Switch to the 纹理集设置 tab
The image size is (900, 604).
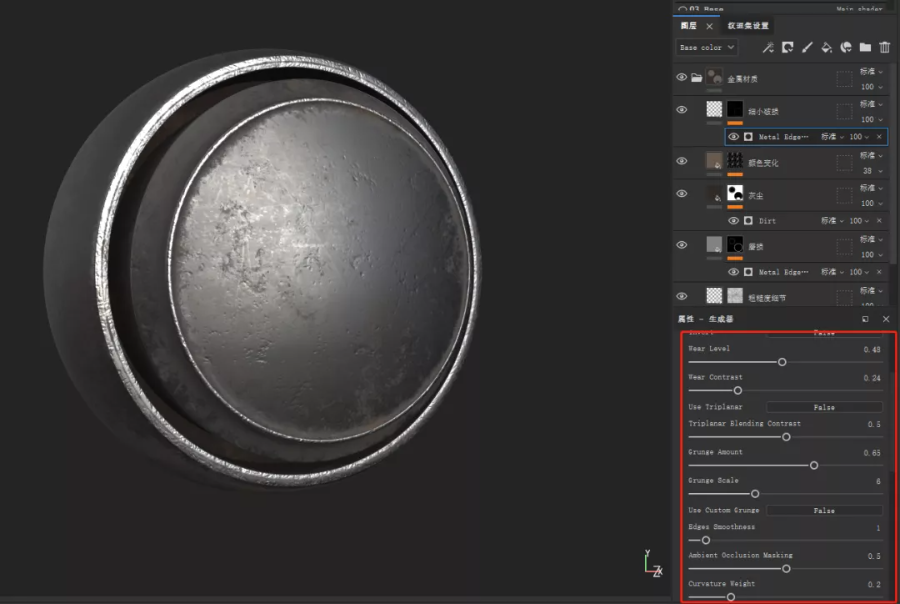[x=748, y=26]
